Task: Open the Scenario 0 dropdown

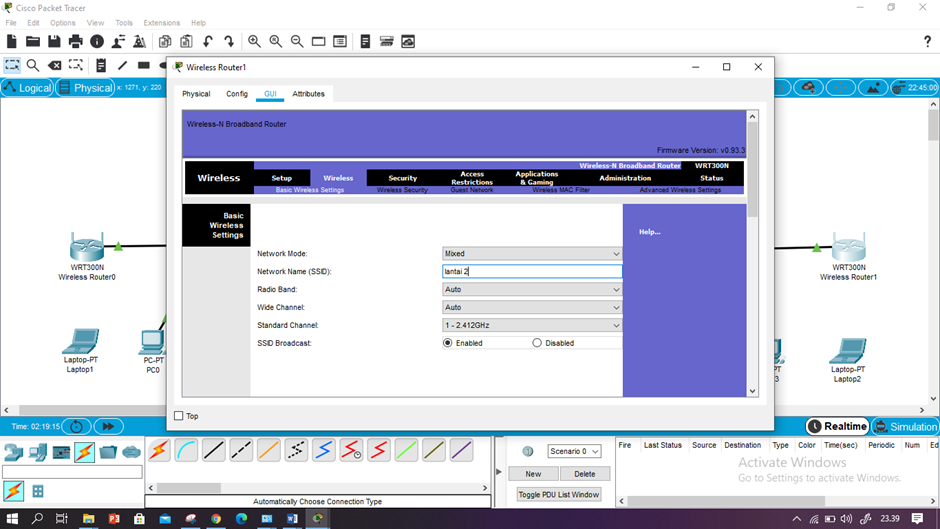Action: click(x=574, y=451)
